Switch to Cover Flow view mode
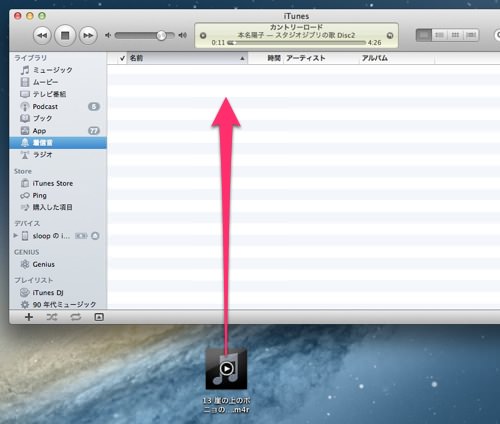Screen dimensions: 500x424 pyautogui.click(x=471, y=35)
